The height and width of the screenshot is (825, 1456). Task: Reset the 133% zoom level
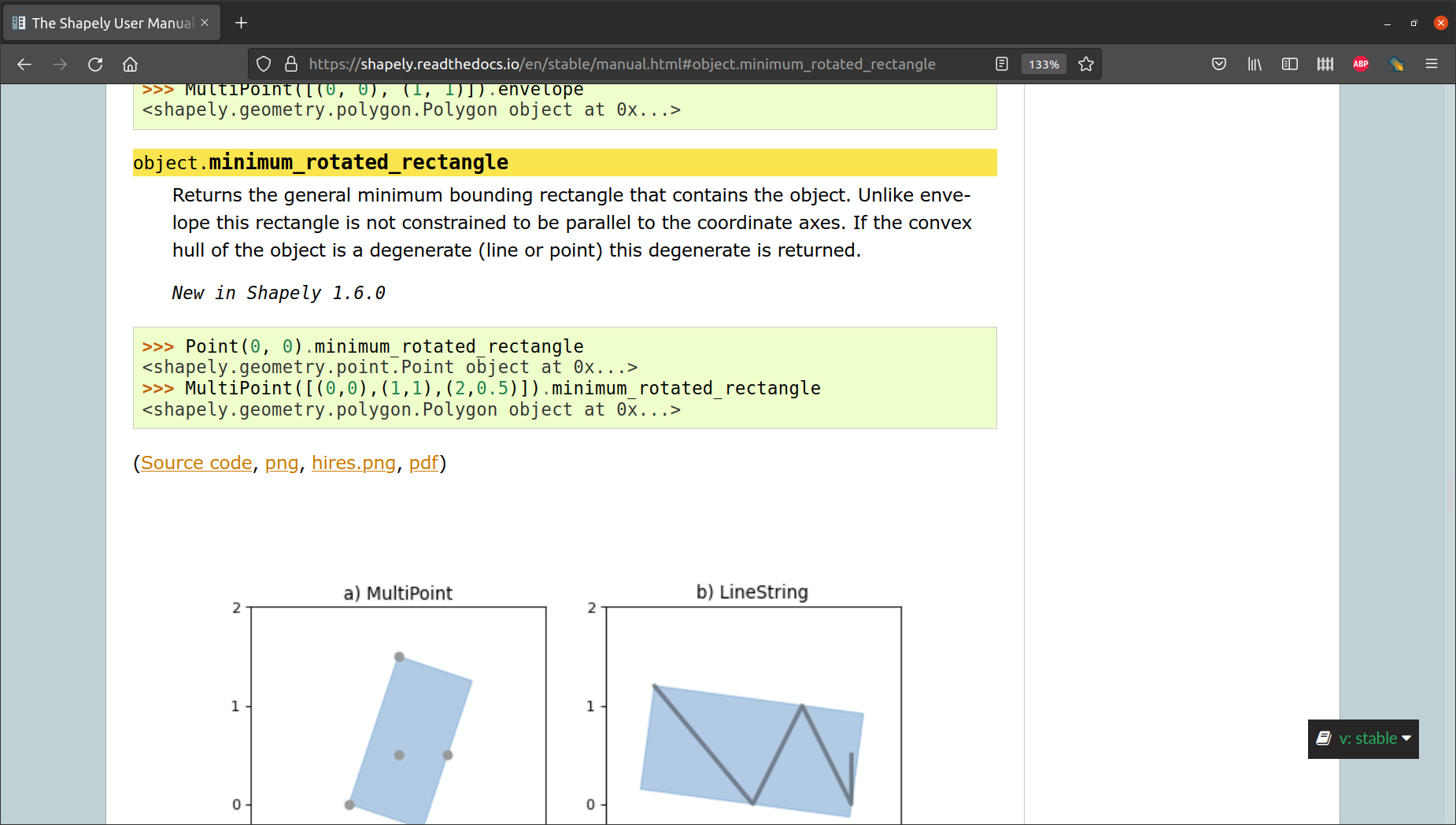[1044, 65]
